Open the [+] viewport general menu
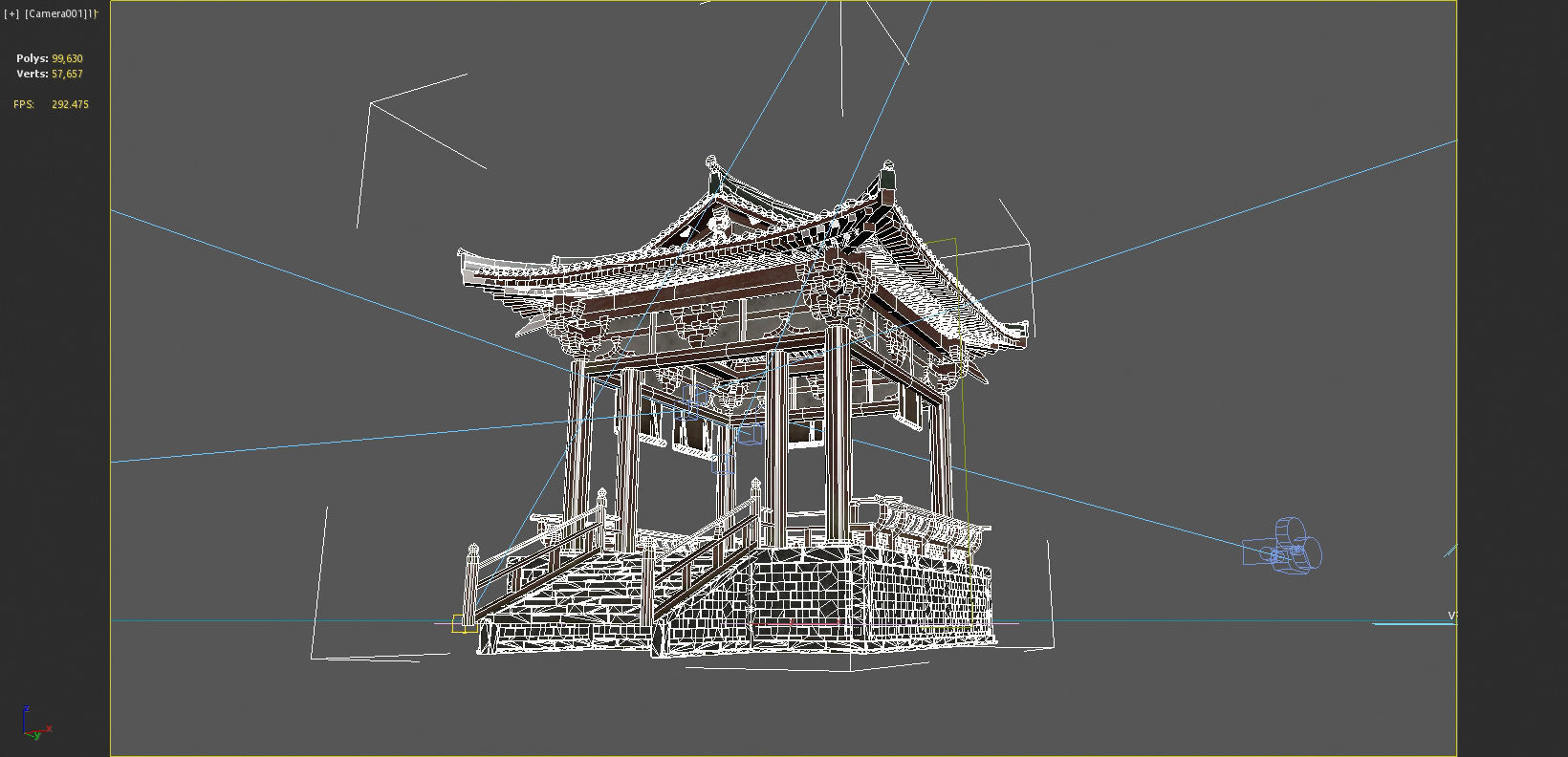Viewport: 1568px width, 757px height. pos(11,14)
